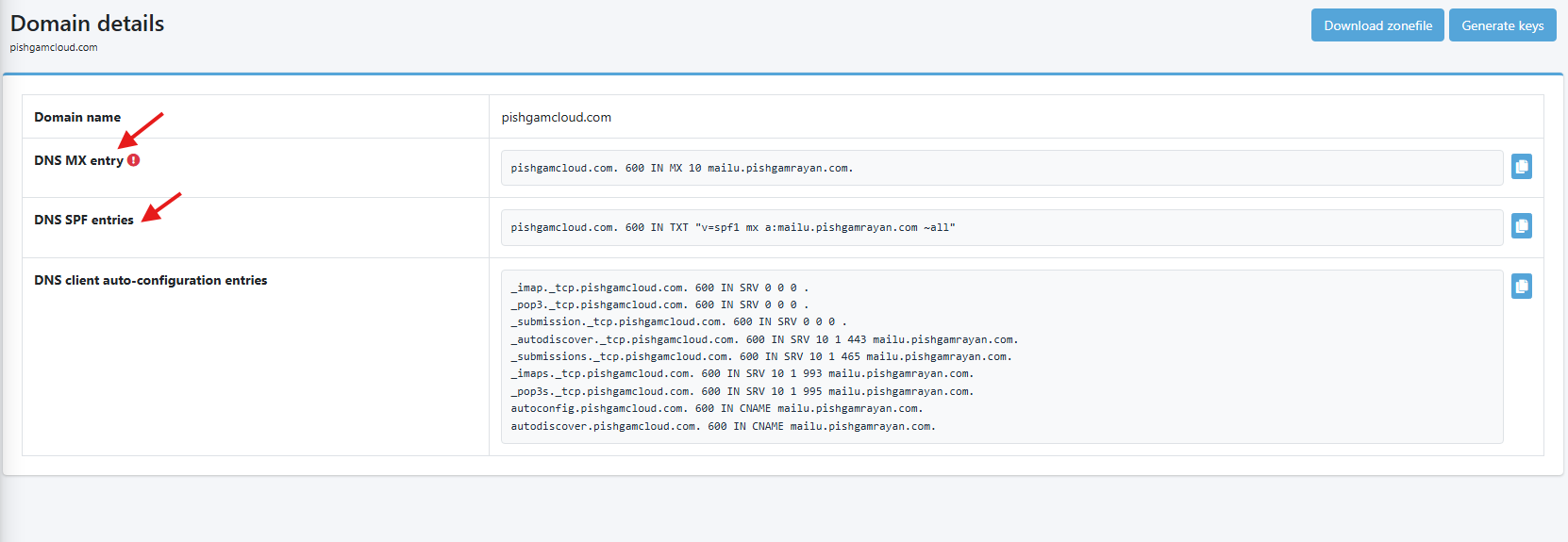The width and height of the screenshot is (1568, 542).
Task: Click the Domain details page heading
Action: (87, 24)
